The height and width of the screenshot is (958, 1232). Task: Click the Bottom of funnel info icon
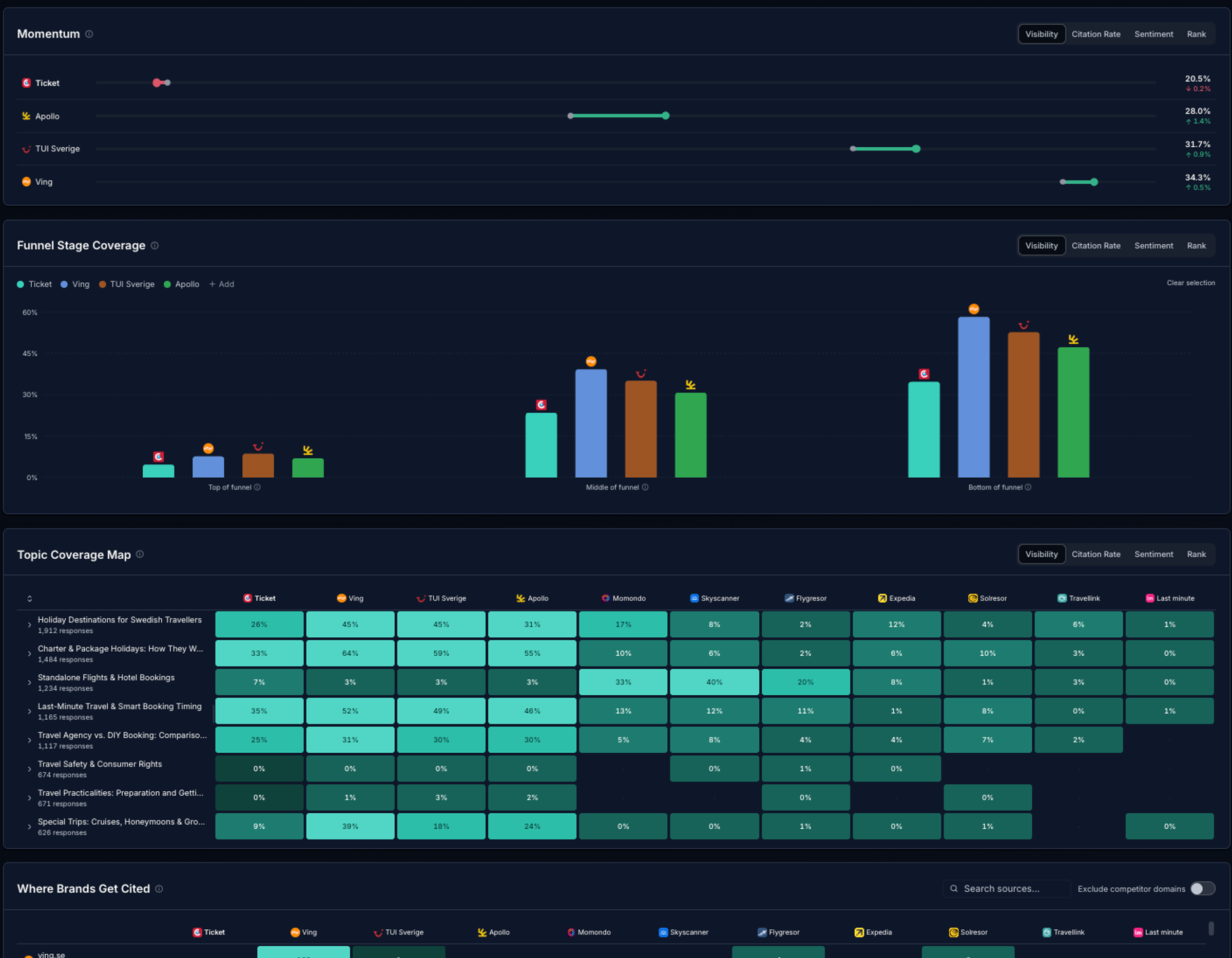[1028, 487]
